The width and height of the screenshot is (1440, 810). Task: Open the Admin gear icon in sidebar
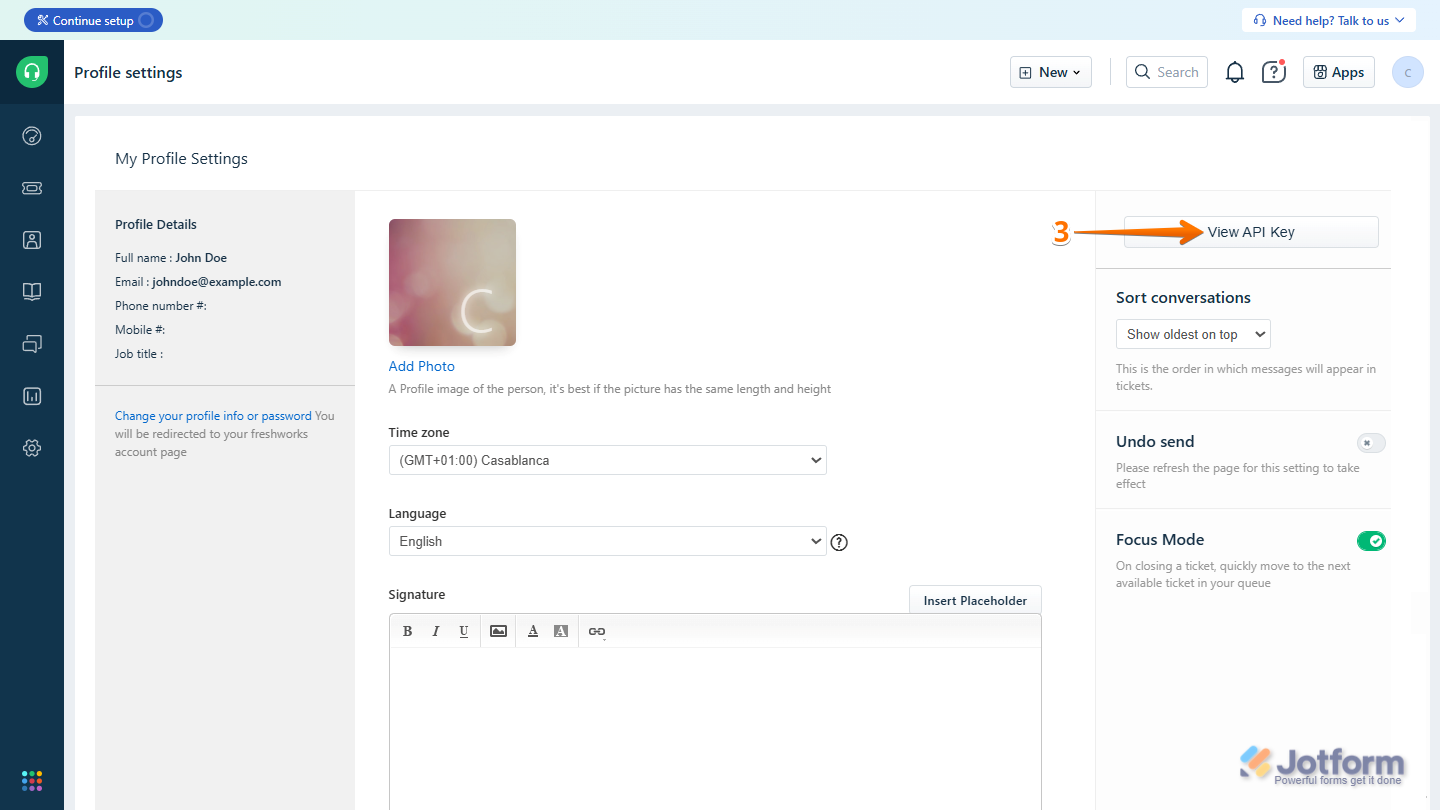[32, 448]
